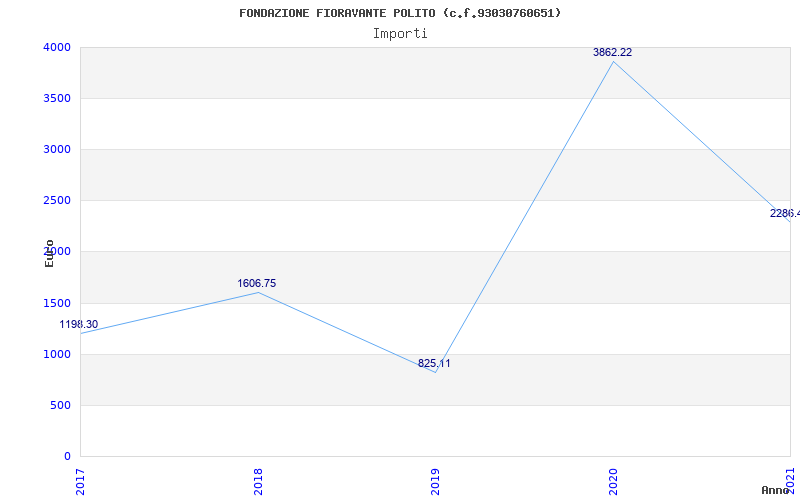Click the 3500 y-axis tick label
800x500 pixels.
[57, 98]
